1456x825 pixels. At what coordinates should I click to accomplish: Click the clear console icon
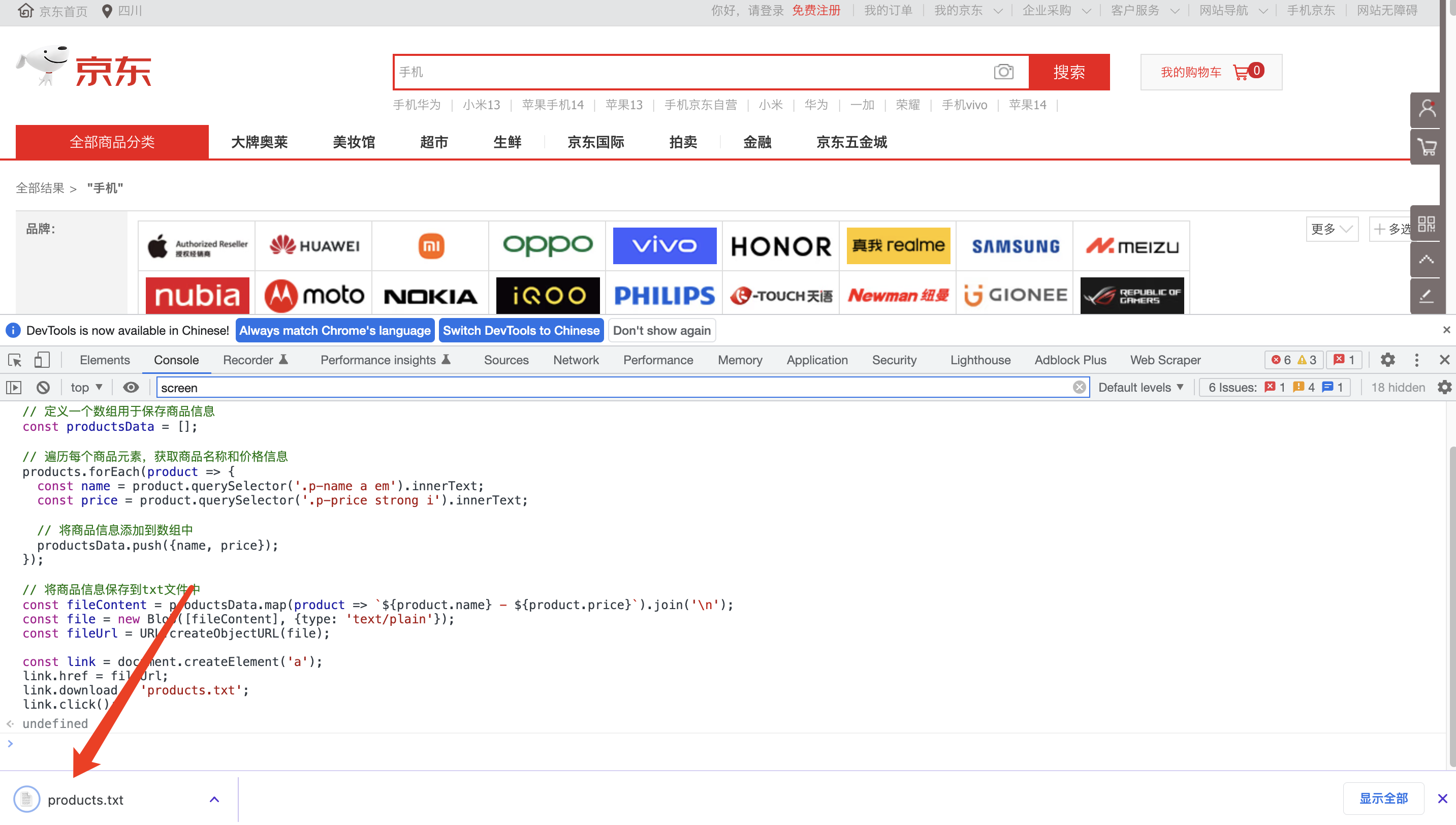pyautogui.click(x=43, y=388)
